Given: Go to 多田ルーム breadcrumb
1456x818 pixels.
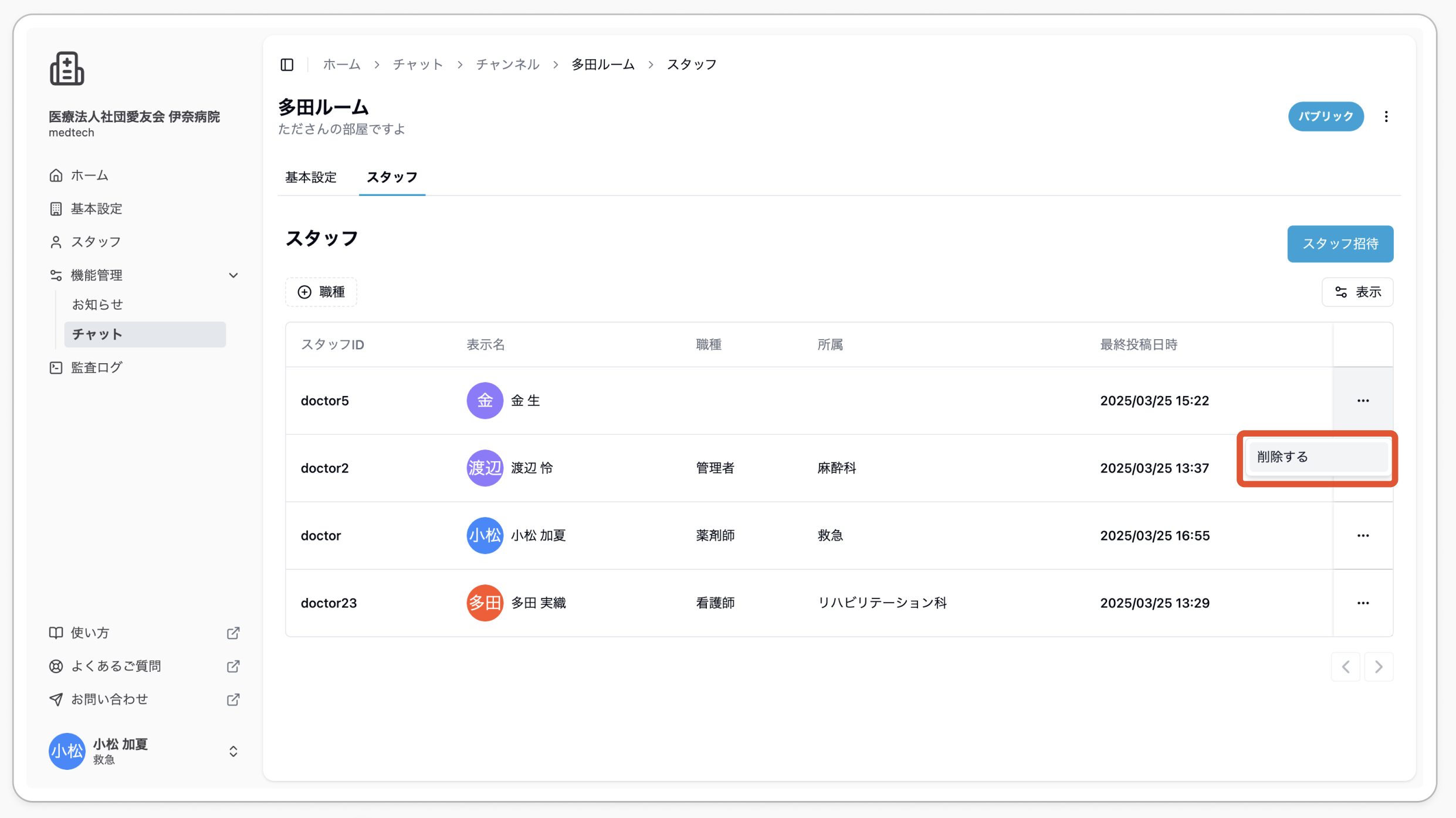Looking at the screenshot, I should pos(603,65).
